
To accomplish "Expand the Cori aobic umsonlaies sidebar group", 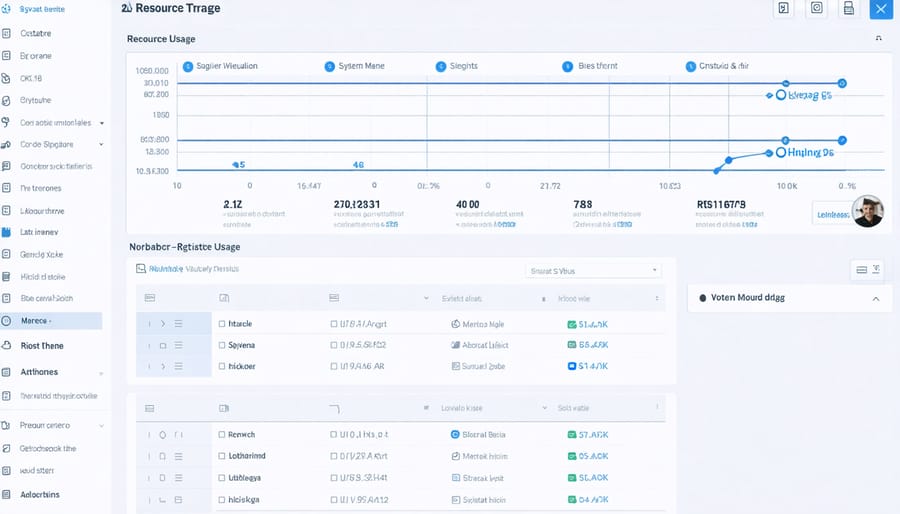I will (102, 123).
